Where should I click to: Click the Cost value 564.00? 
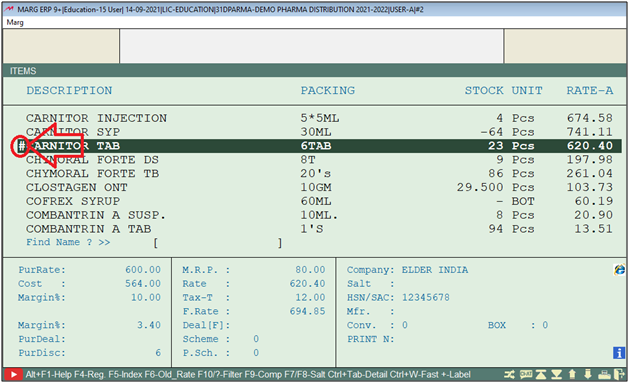143,284
